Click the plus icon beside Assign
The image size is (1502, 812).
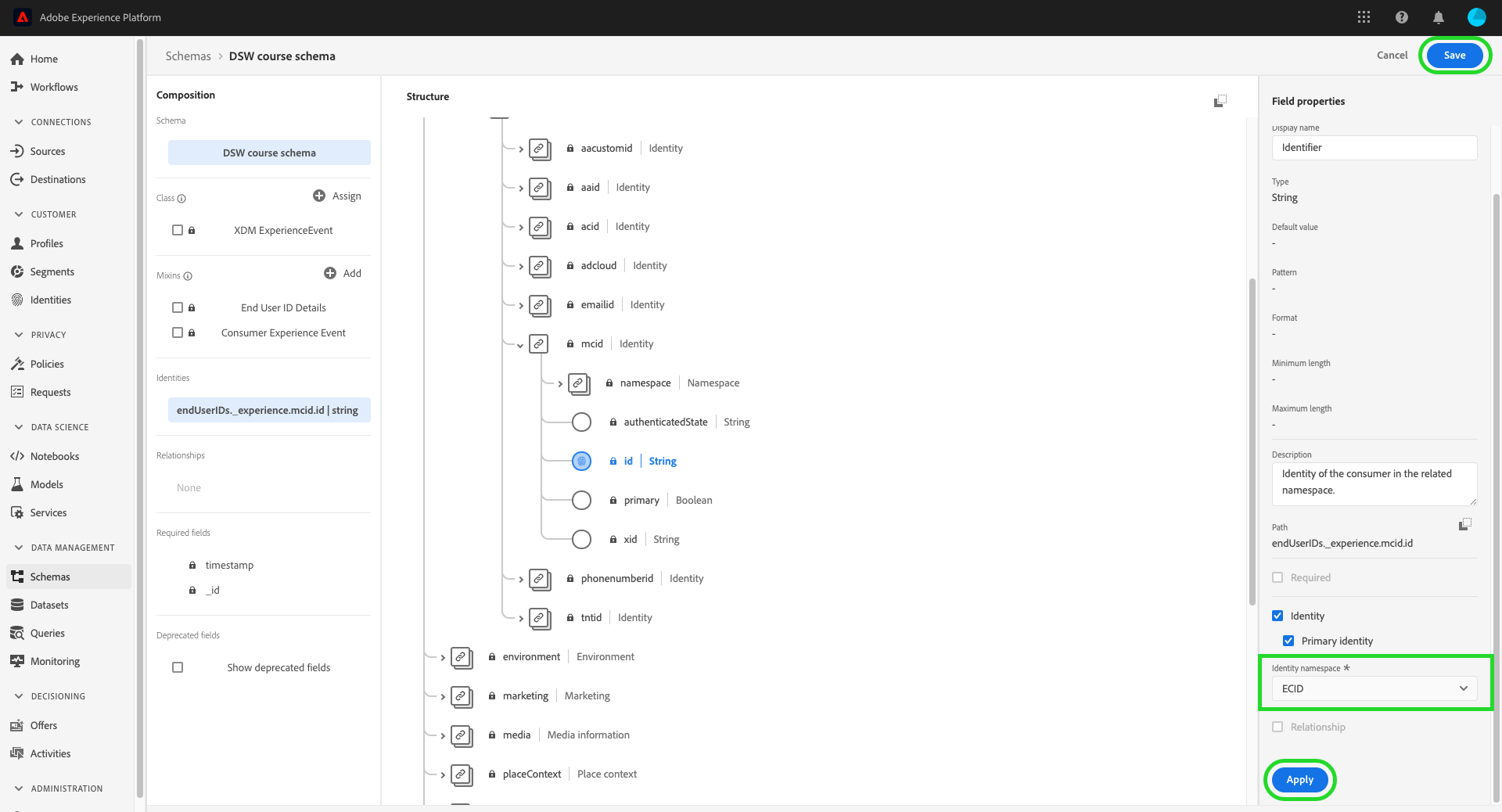[319, 196]
